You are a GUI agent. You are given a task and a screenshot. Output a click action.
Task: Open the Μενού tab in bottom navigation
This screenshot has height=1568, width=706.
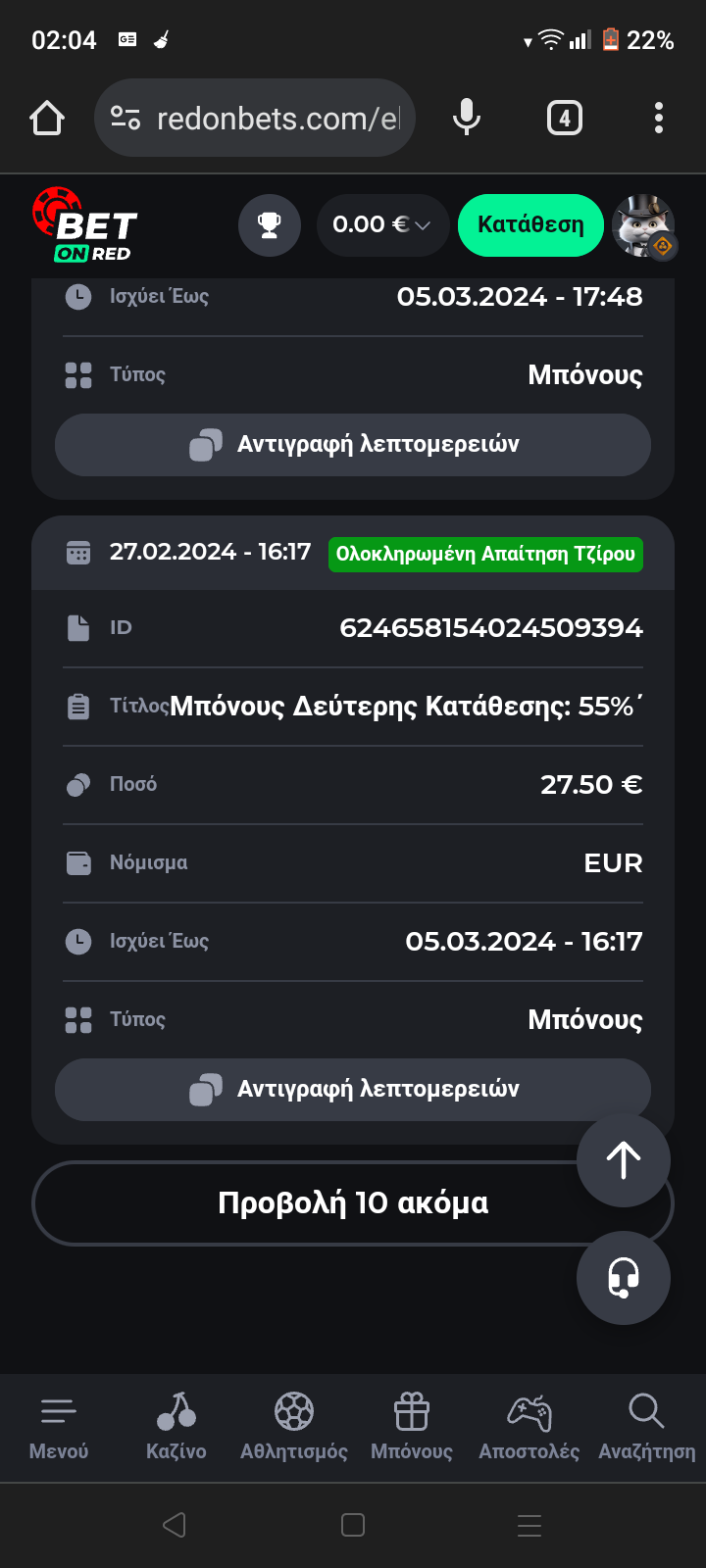pyautogui.click(x=59, y=1427)
